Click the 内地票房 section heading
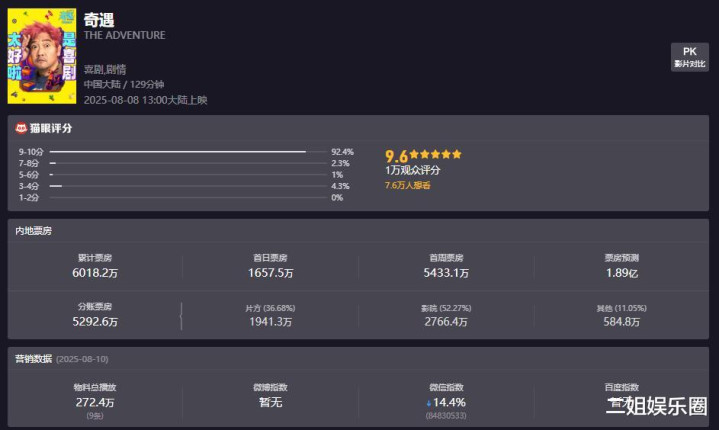 point(33,231)
